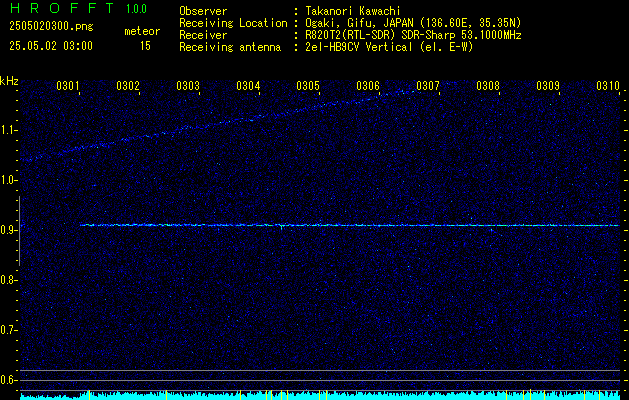Click the 2505020300.png filename
Image resolution: width=629 pixels, height=400 pixels.
[x=51, y=26]
